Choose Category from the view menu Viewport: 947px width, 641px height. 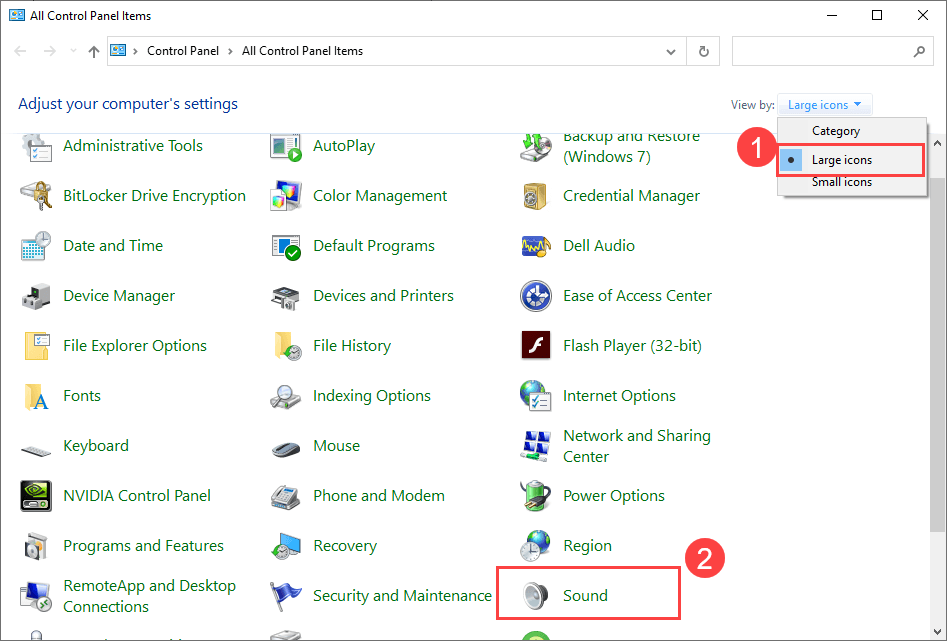tap(835, 131)
